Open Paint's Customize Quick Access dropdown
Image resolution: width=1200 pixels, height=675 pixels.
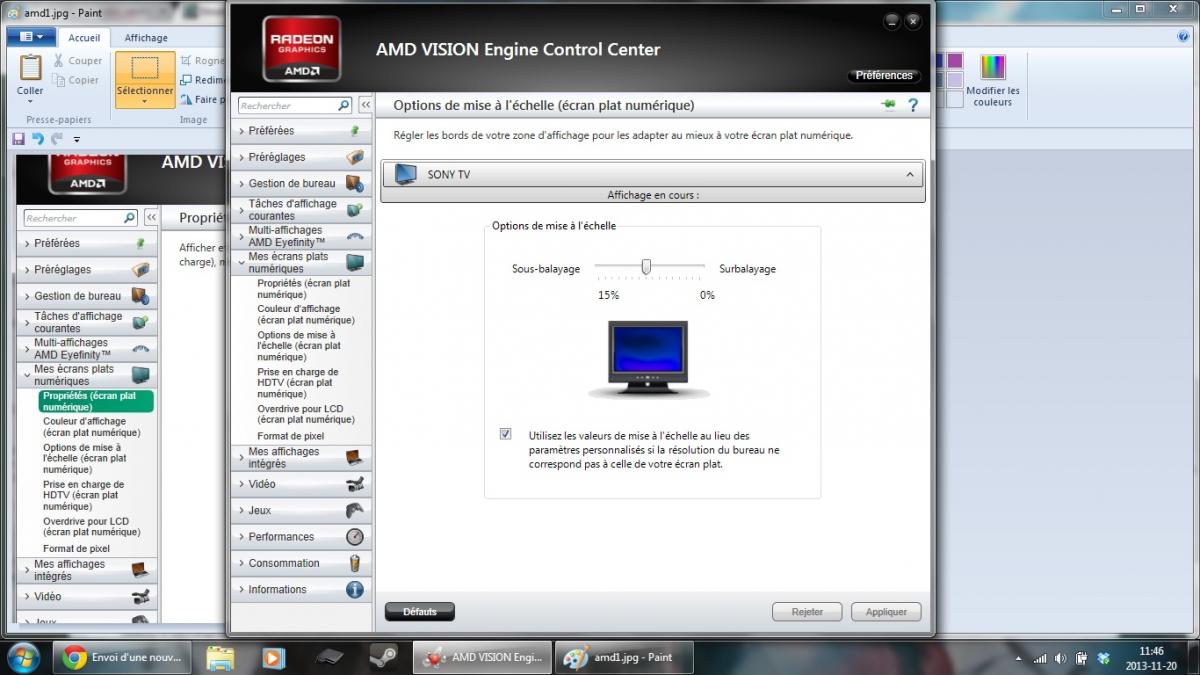(x=77, y=139)
